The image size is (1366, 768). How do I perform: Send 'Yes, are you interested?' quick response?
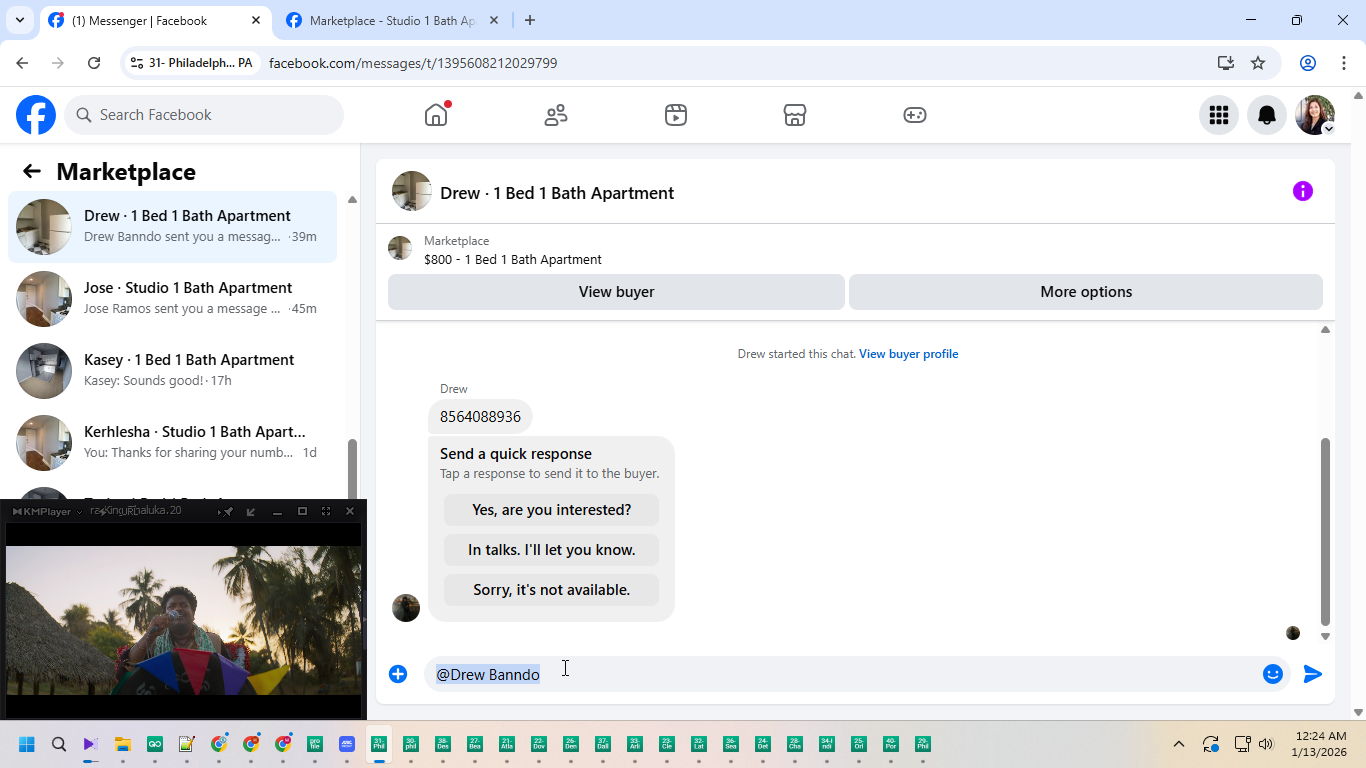click(551, 510)
